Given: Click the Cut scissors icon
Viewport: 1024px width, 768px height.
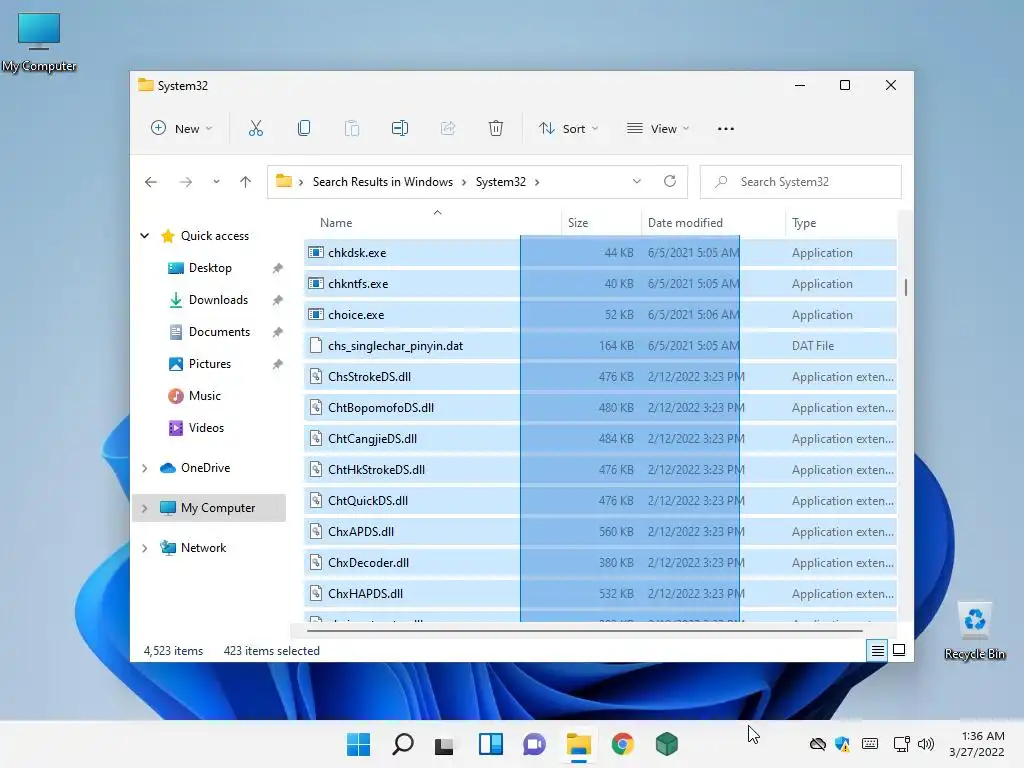Looking at the screenshot, I should pos(255,129).
